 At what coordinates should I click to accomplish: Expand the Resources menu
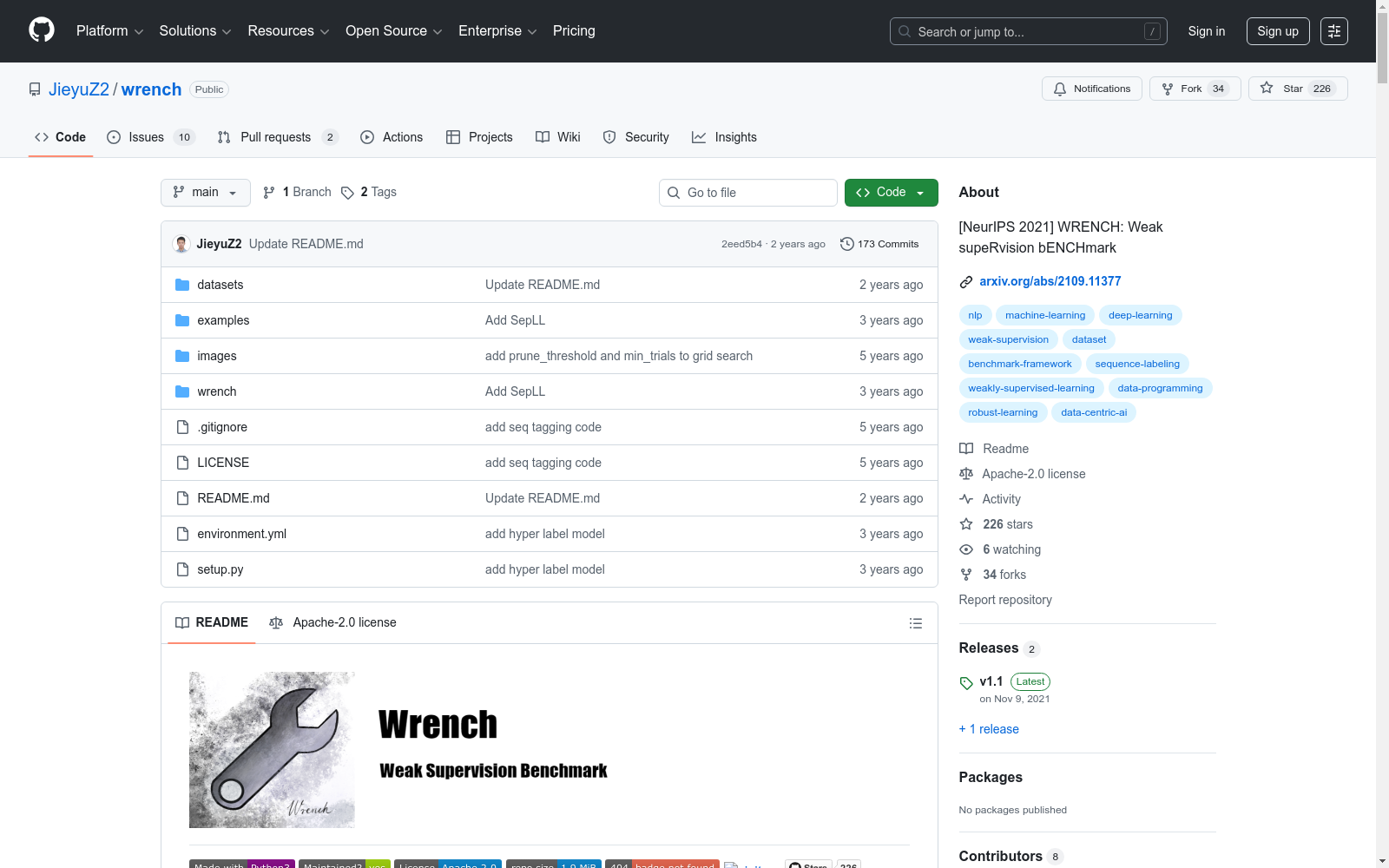coord(288,31)
